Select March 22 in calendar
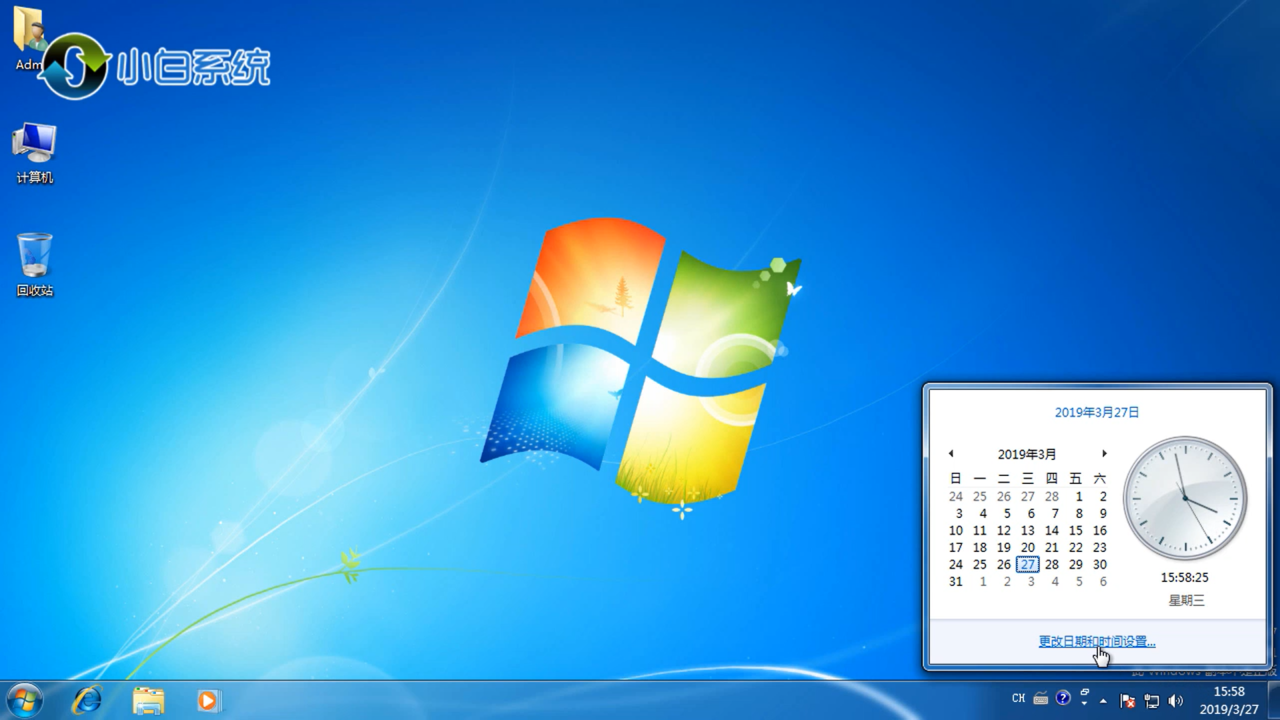This screenshot has width=1280, height=720. click(x=1075, y=547)
